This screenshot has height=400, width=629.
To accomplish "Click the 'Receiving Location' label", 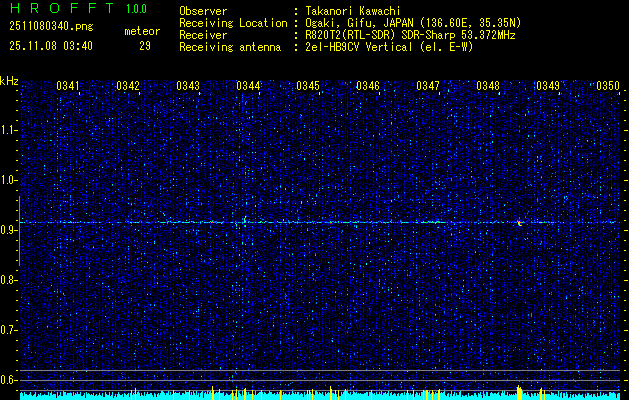I will pos(233,23).
